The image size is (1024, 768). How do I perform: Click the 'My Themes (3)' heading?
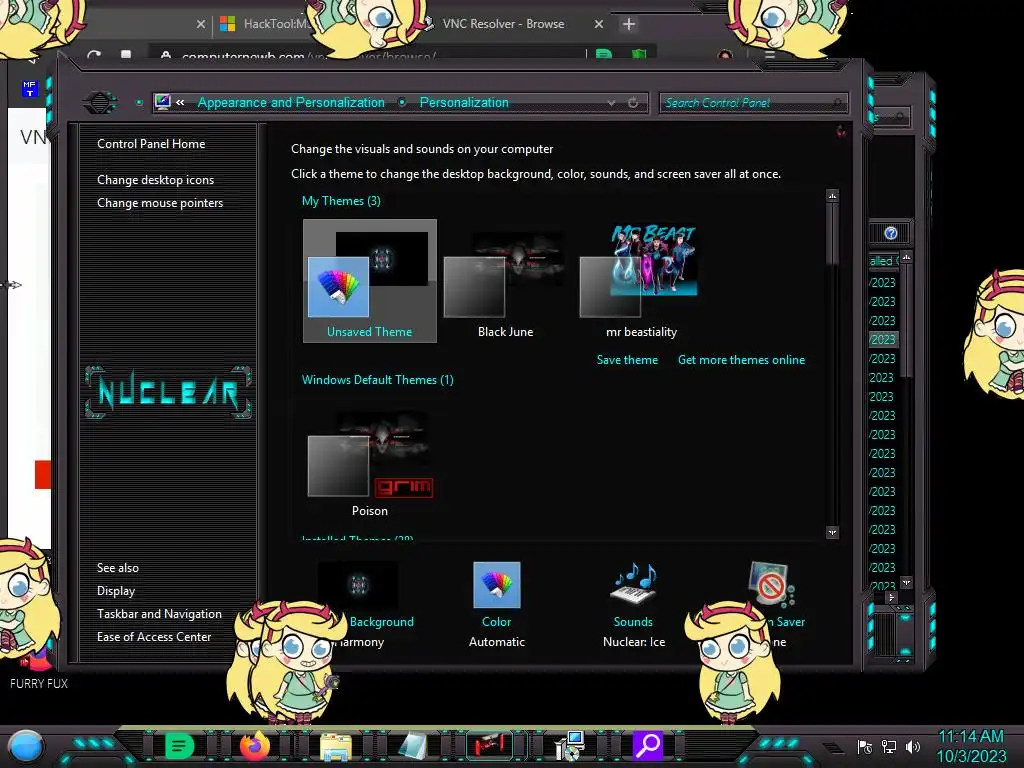[x=341, y=200]
